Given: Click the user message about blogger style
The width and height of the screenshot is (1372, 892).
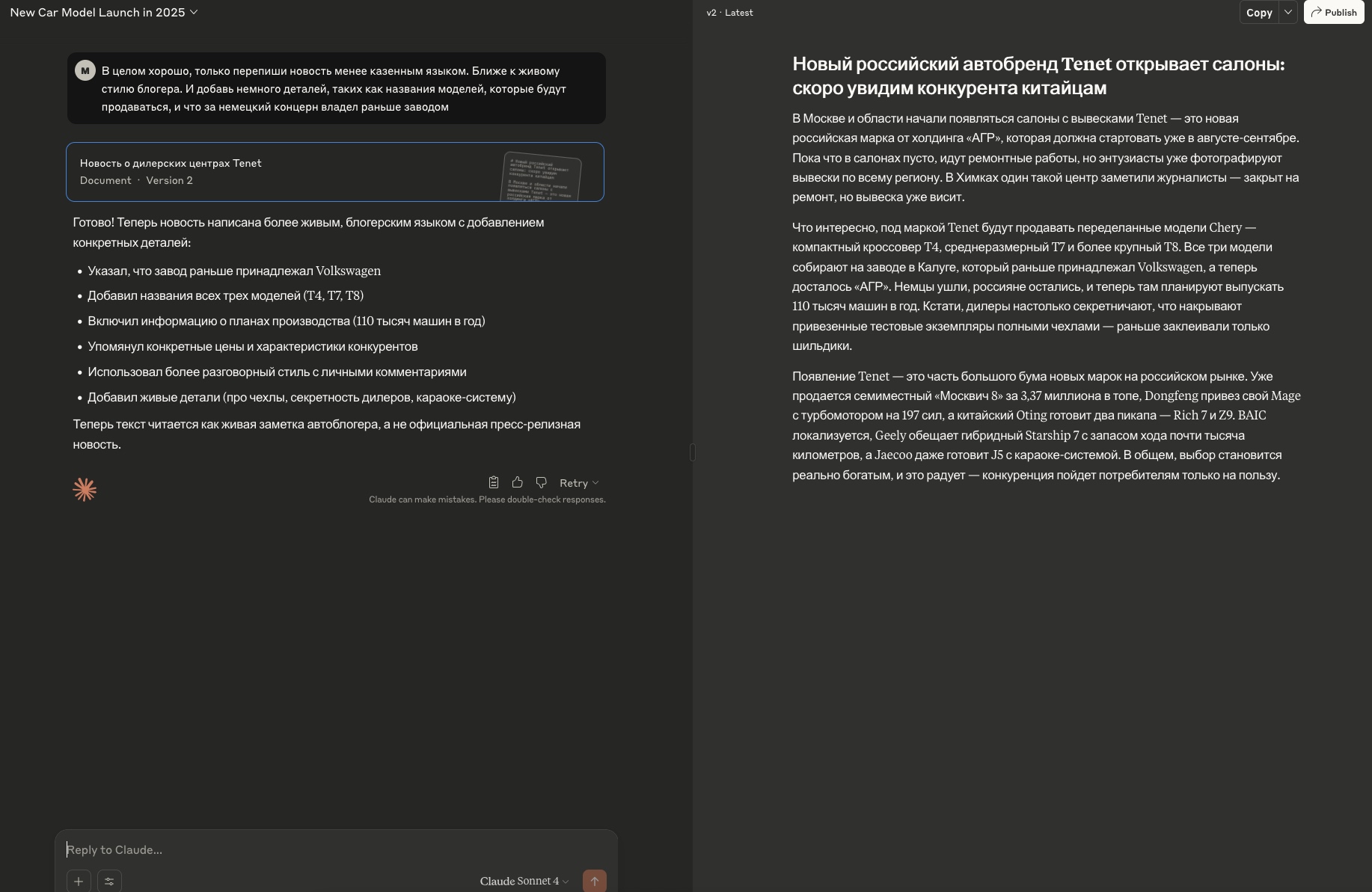Looking at the screenshot, I should pyautogui.click(x=337, y=88).
